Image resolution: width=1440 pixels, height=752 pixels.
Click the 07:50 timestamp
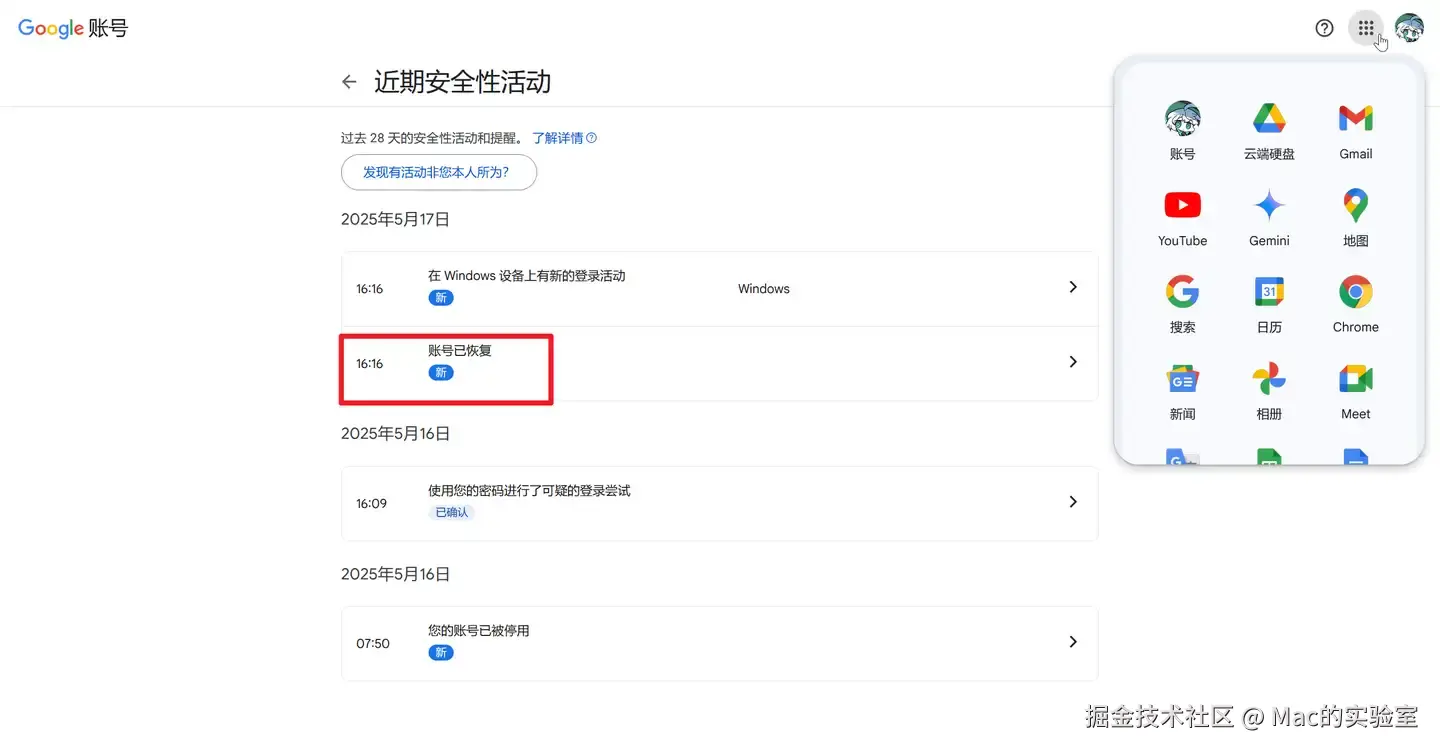point(373,644)
